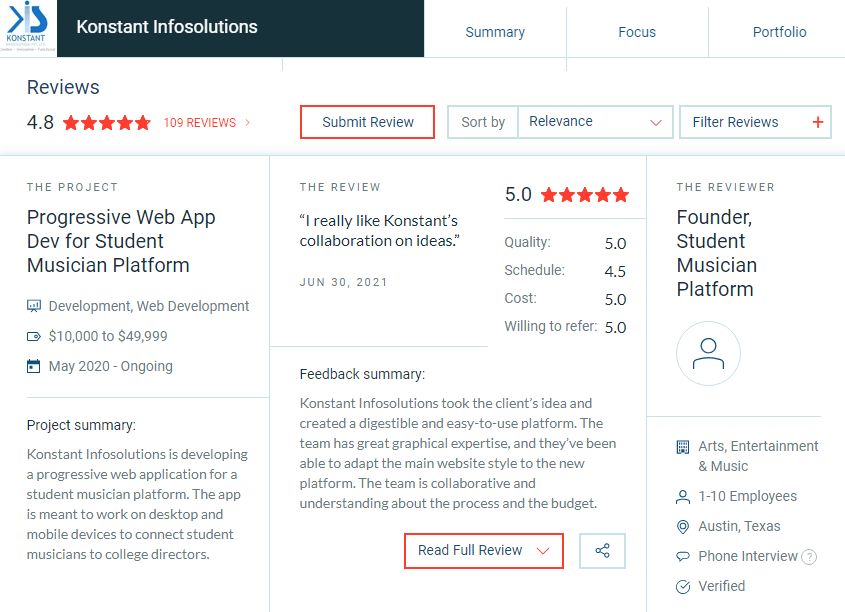Open the Relevance sort dropdown
This screenshot has height=612, width=845.
coord(595,122)
